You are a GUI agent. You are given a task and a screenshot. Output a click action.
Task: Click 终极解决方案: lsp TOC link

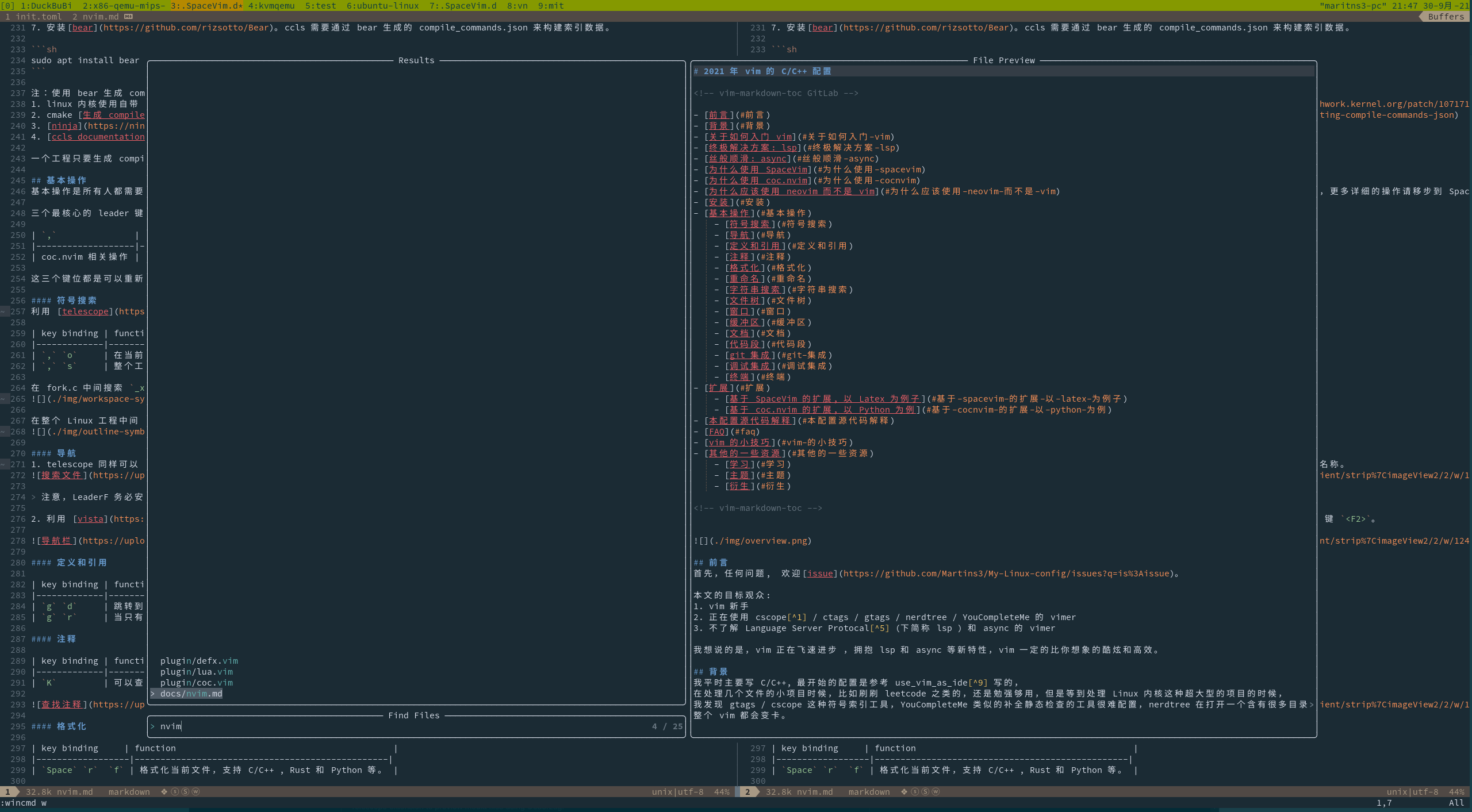pyautogui.click(x=753, y=148)
